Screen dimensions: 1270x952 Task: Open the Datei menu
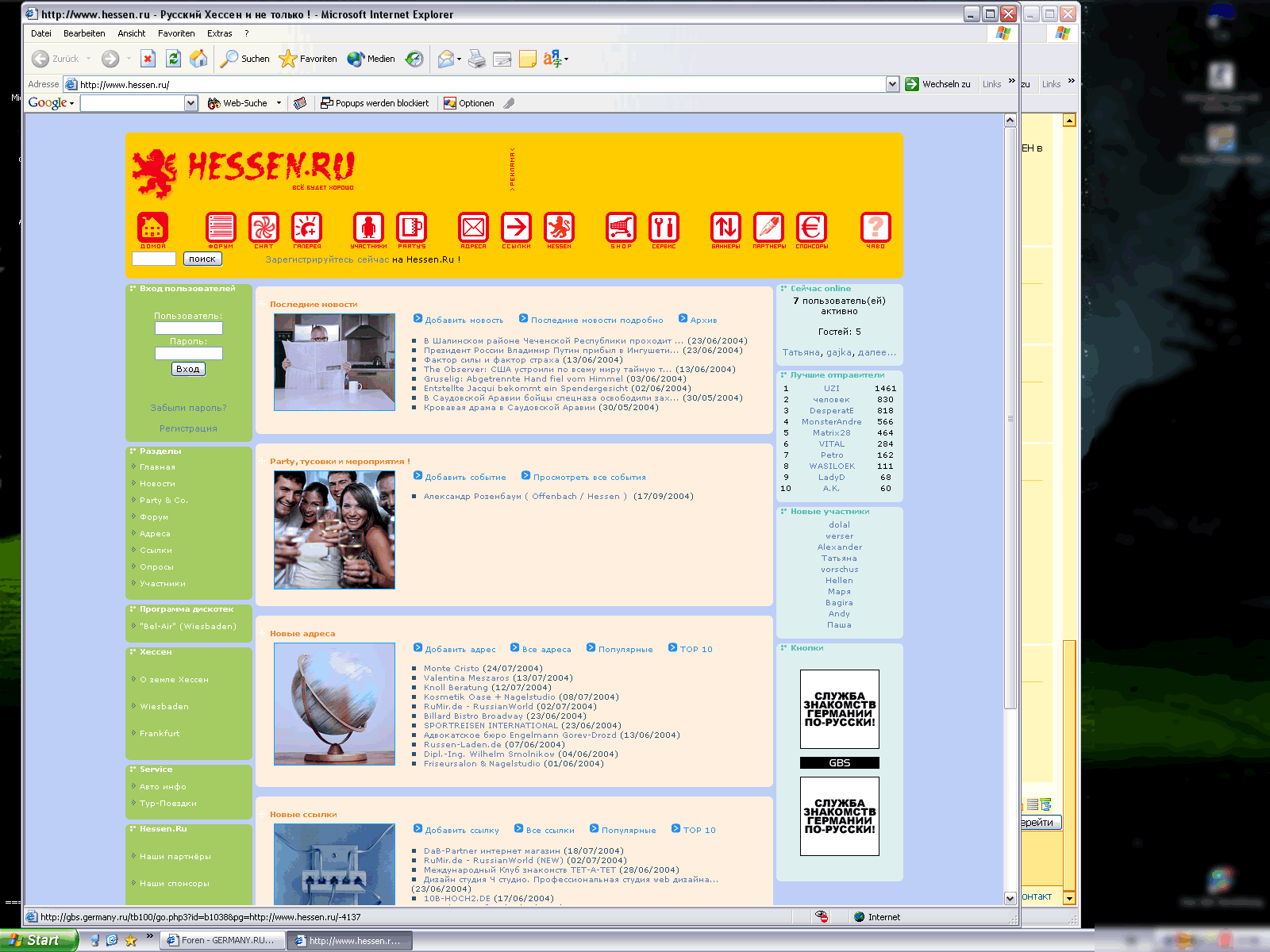coord(41,33)
